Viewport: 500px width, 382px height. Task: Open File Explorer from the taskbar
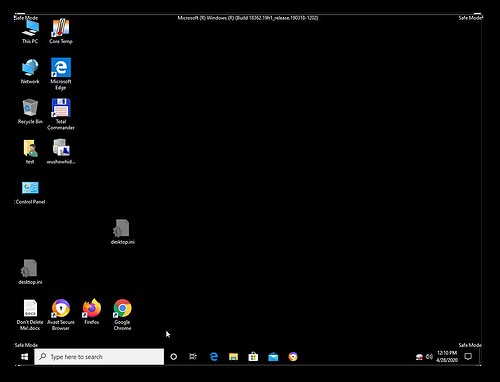(233, 357)
